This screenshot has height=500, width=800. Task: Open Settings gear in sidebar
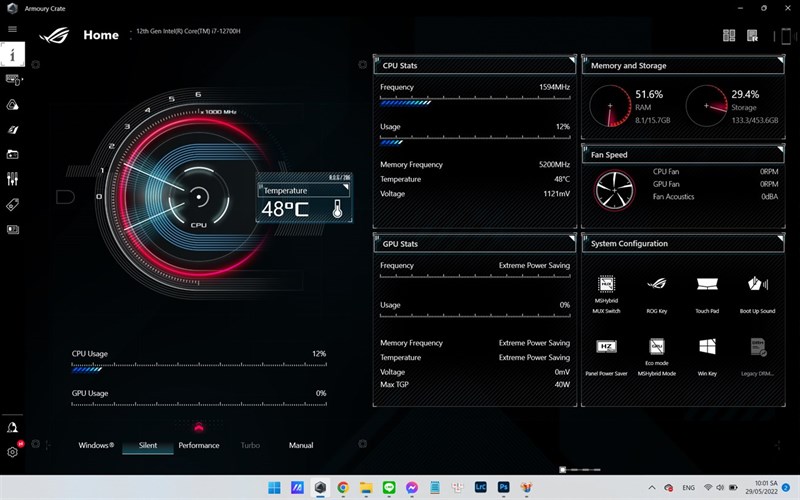13,452
